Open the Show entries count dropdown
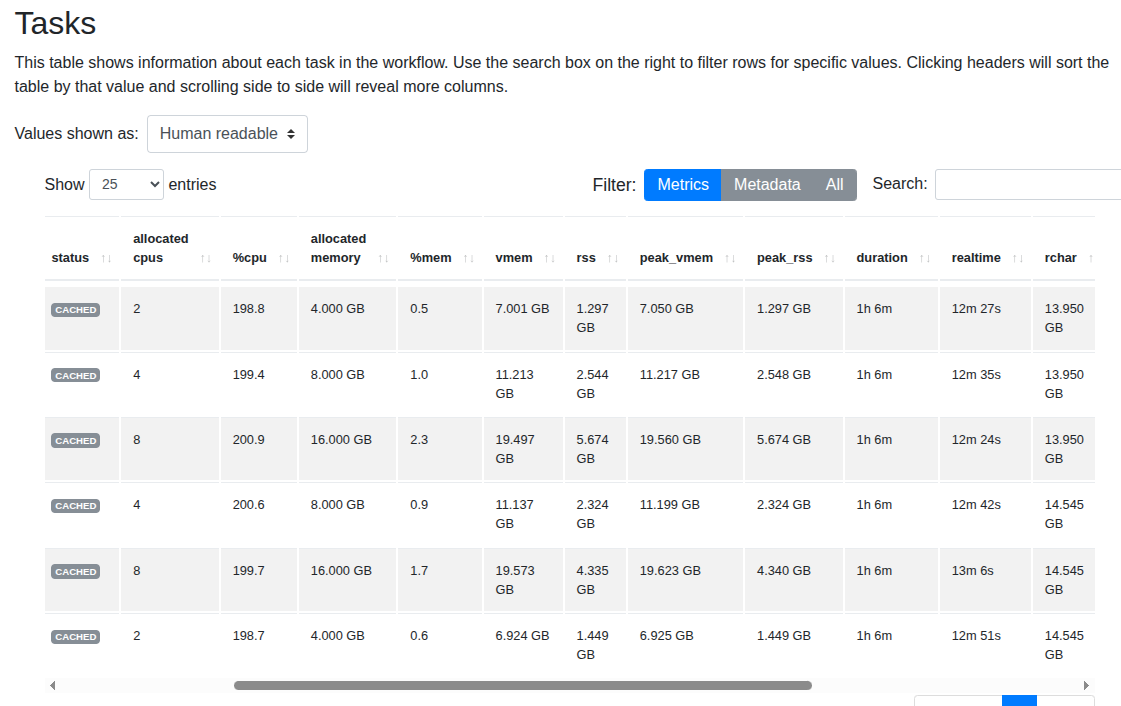Viewport: 1121px width, 706px height. [126, 185]
